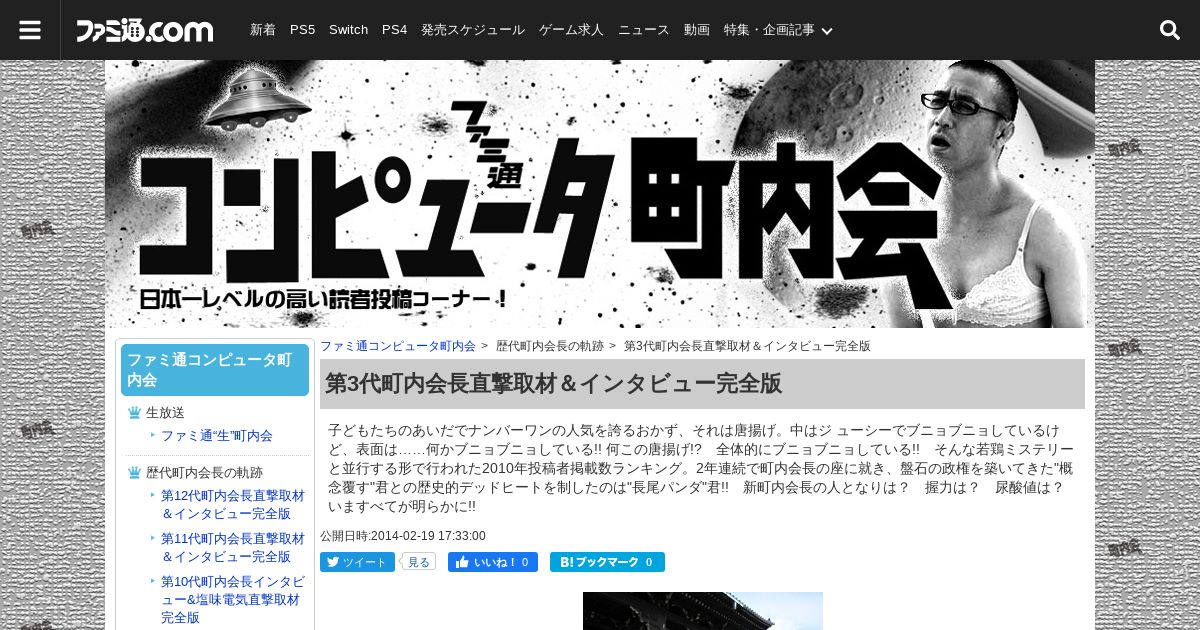Select the 生放送 sidebar section label
This screenshot has width=1200, height=630.
pyautogui.click(x=165, y=413)
